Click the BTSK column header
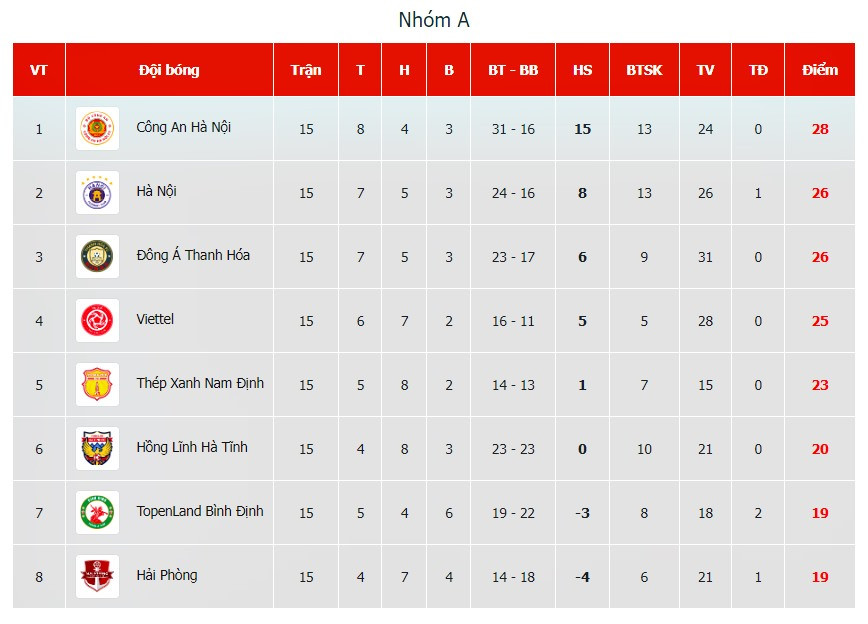This screenshot has width=868, height=624. (644, 70)
